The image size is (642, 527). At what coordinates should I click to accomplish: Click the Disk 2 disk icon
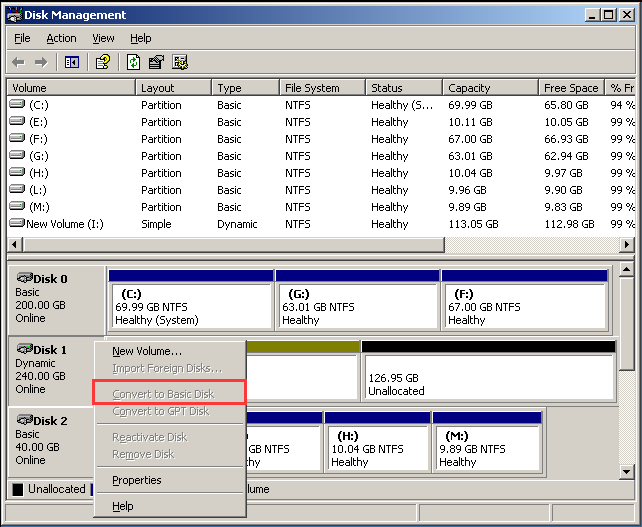click(24, 420)
